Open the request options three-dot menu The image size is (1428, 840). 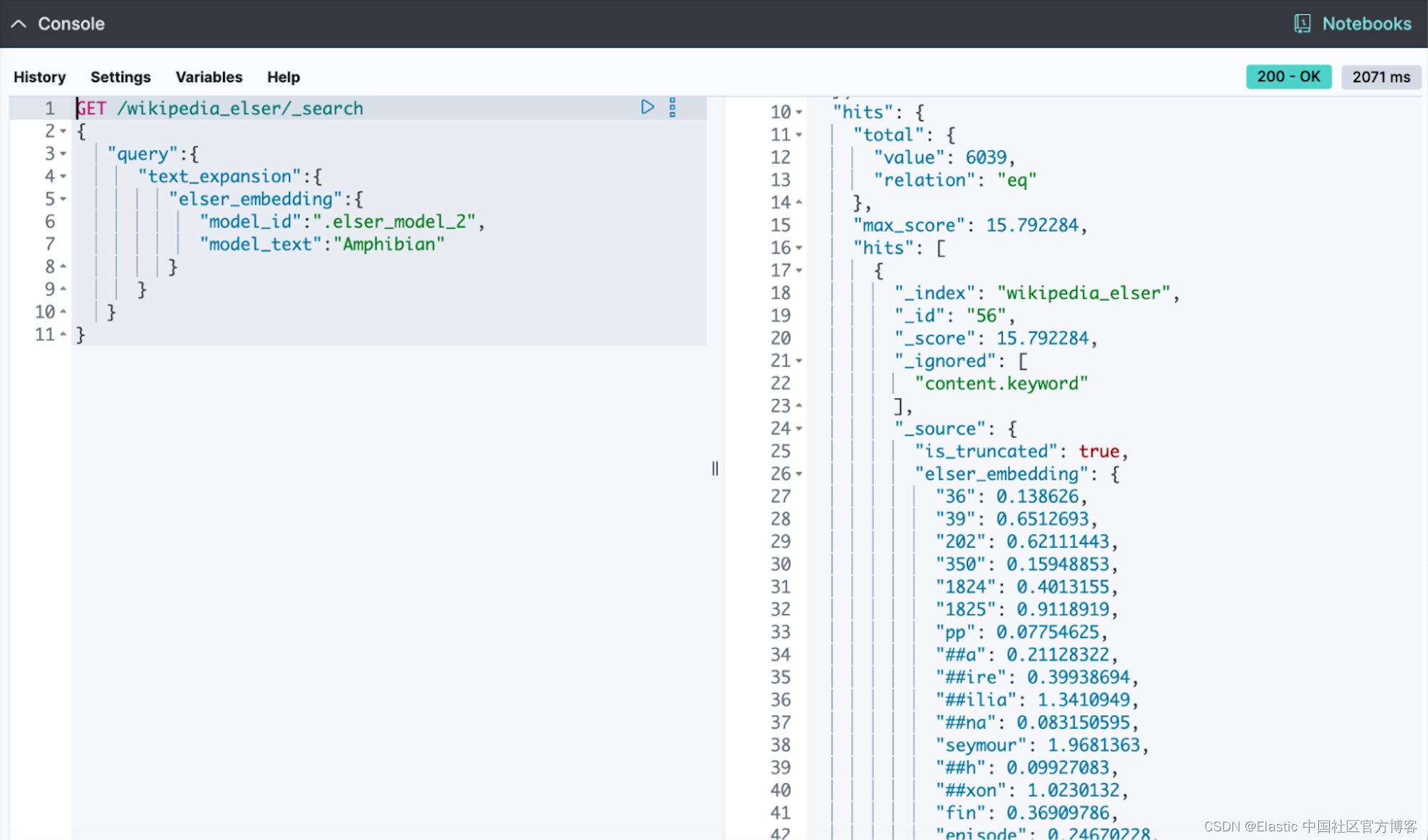click(672, 108)
